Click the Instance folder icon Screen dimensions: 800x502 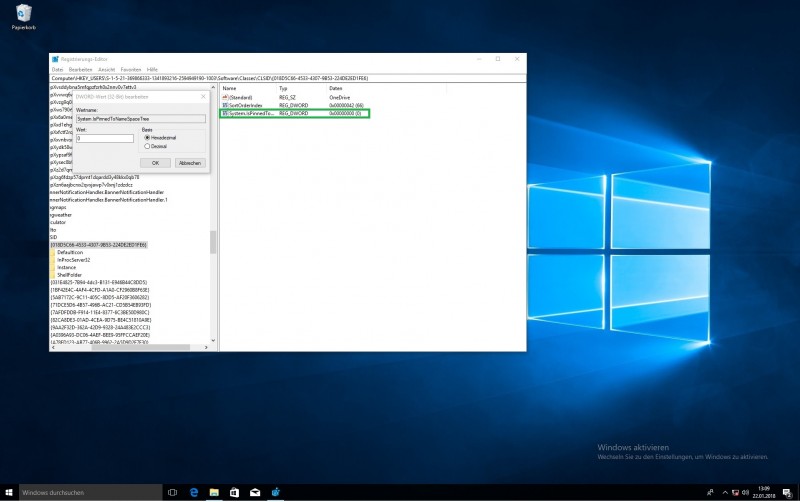53,267
